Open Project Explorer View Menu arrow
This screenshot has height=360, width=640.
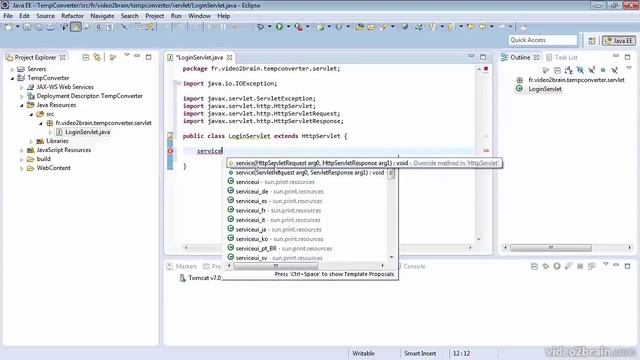pos(127,55)
